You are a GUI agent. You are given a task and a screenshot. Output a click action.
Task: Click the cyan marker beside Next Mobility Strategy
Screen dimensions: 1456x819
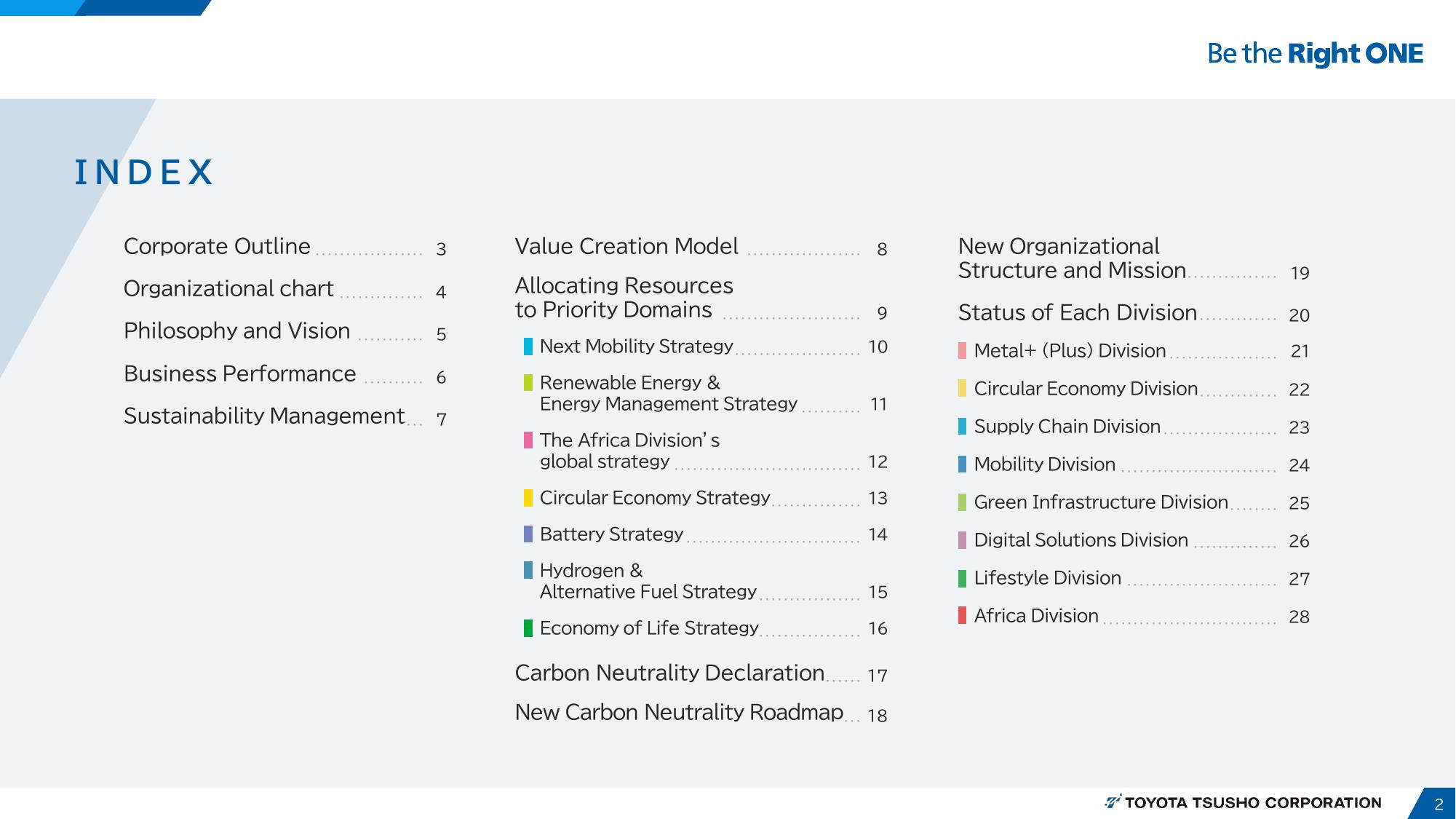click(x=528, y=347)
